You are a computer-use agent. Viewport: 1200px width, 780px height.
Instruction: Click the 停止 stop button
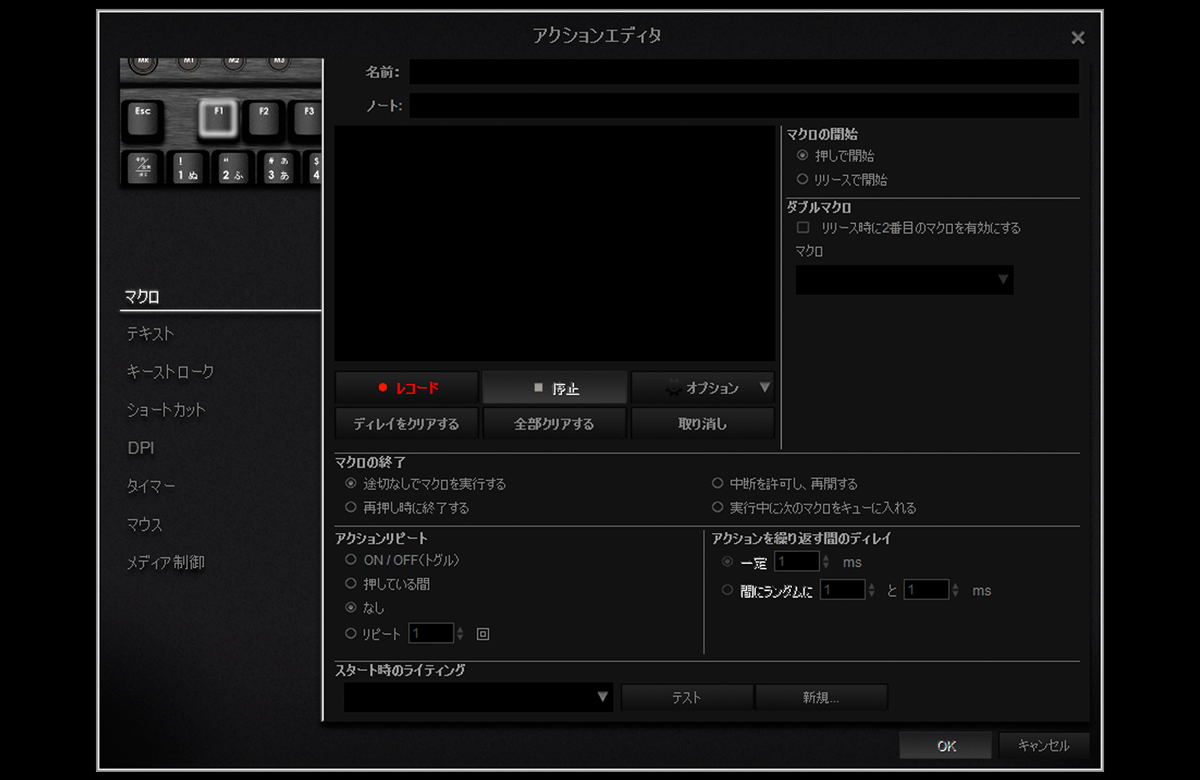coord(555,388)
